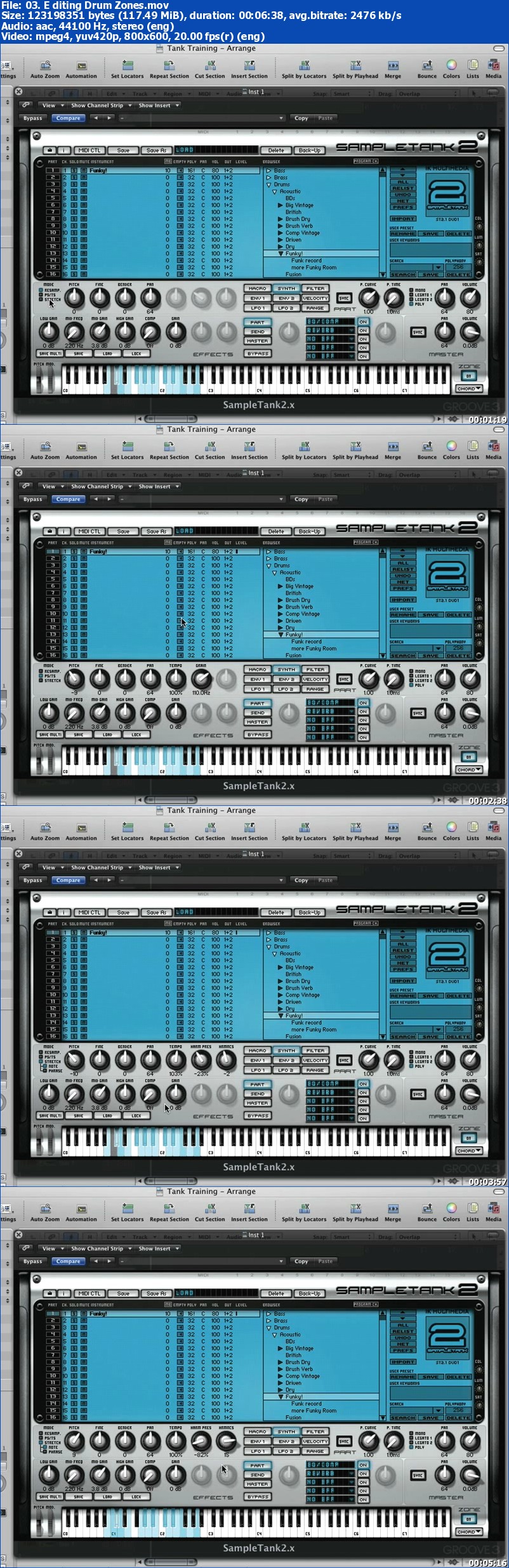Click master VOLUME knob in 00:03:57 frame
The image size is (509, 1568).
pyautogui.click(x=470, y=1094)
